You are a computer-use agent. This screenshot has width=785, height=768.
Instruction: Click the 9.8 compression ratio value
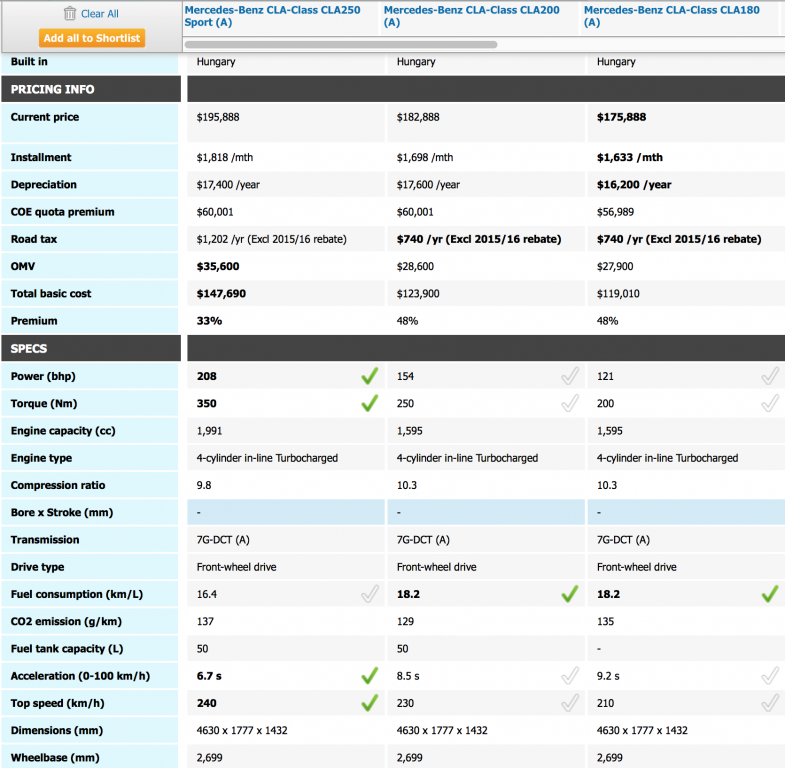[x=204, y=485]
